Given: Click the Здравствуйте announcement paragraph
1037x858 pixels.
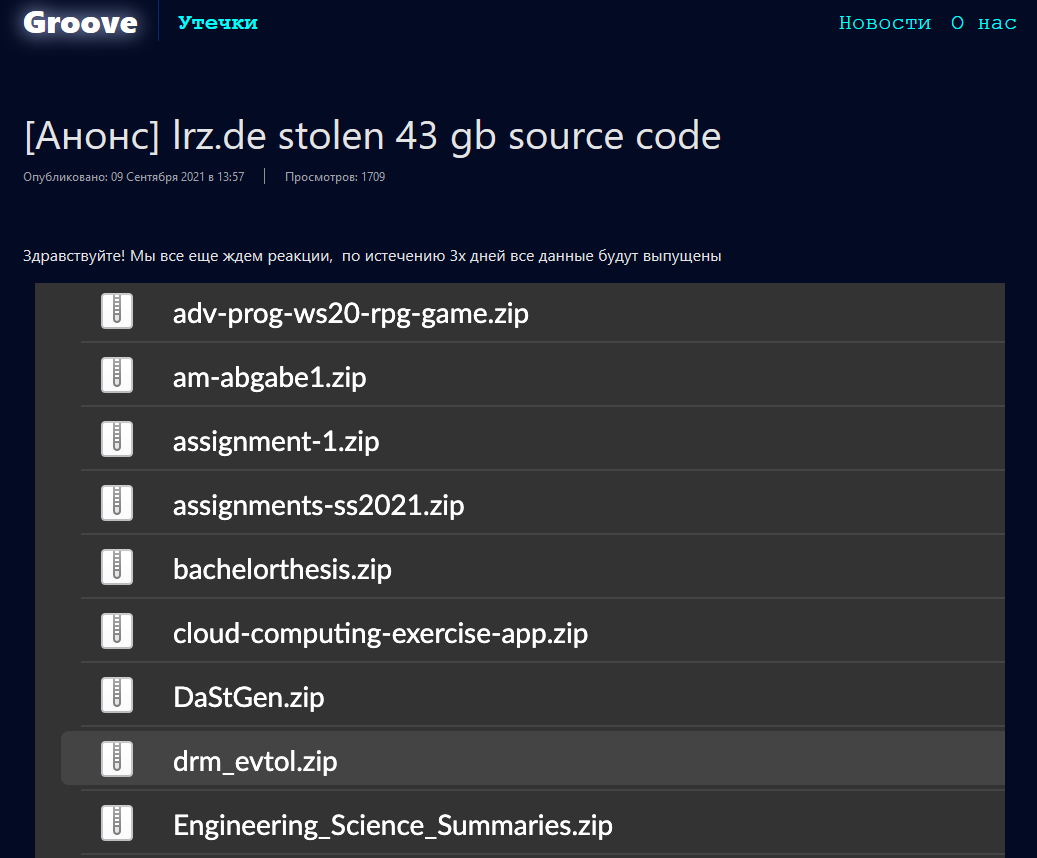Looking at the screenshot, I should 372,256.
